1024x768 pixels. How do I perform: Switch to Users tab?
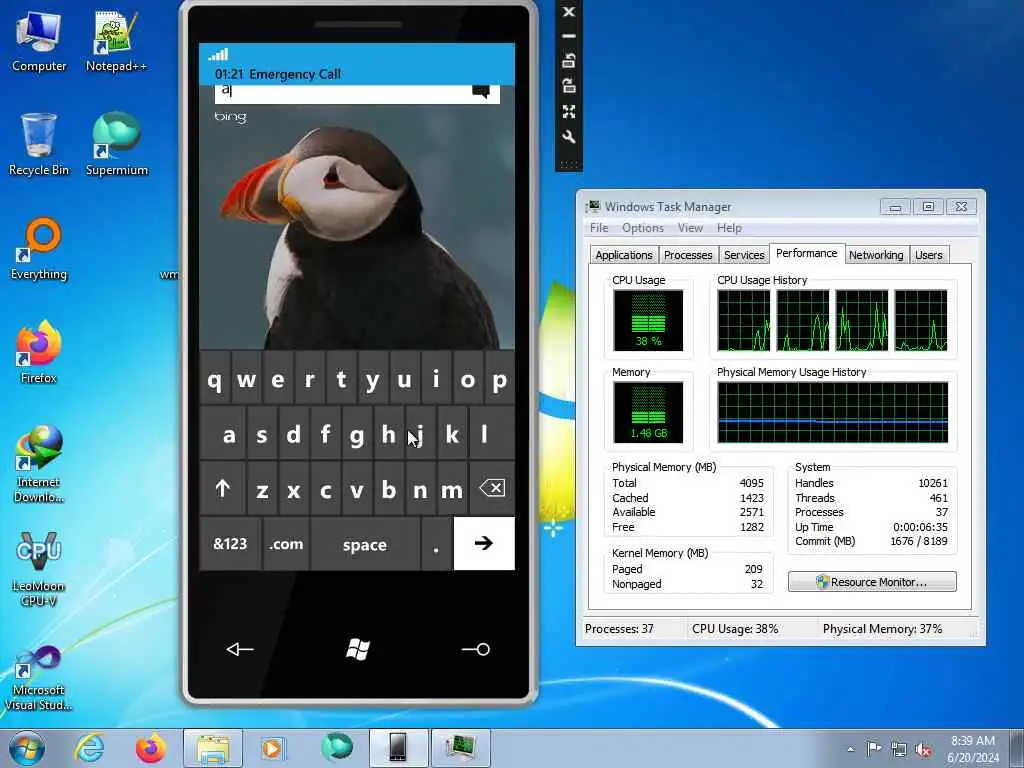coord(929,255)
